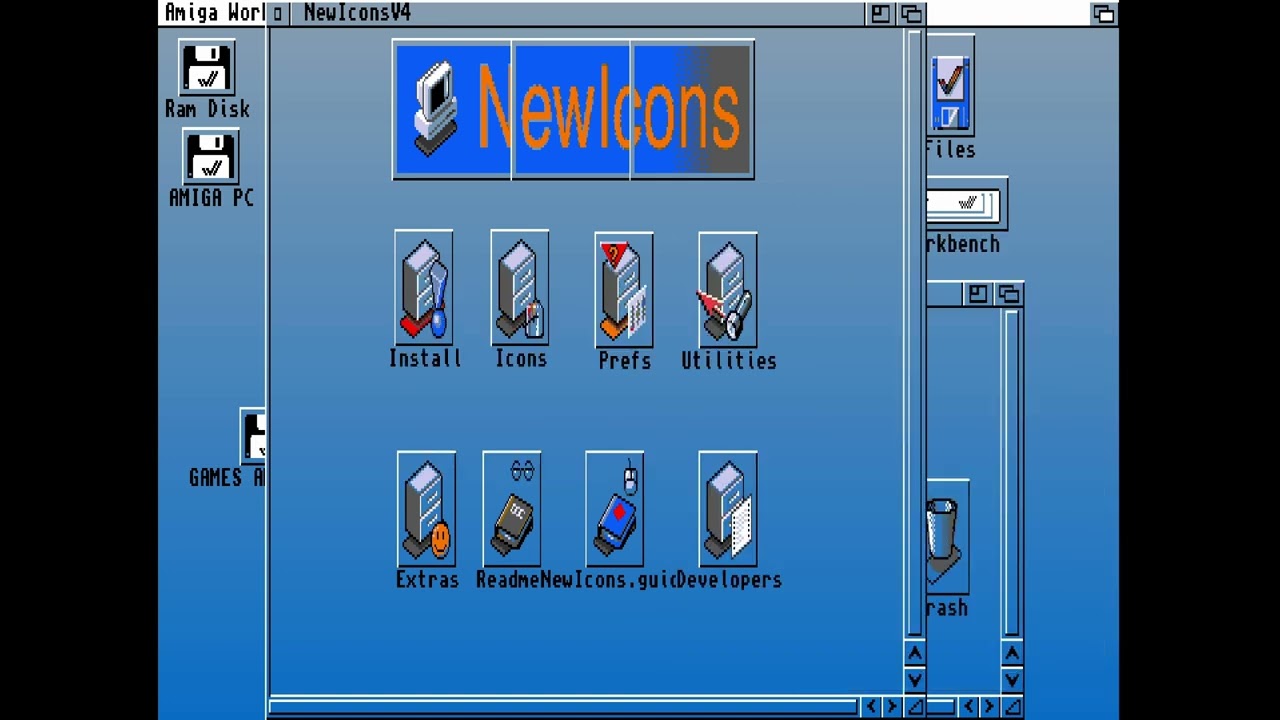Open the Icons drawer
The width and height of the screenshot is (1280, 720).
click(519, 288)
